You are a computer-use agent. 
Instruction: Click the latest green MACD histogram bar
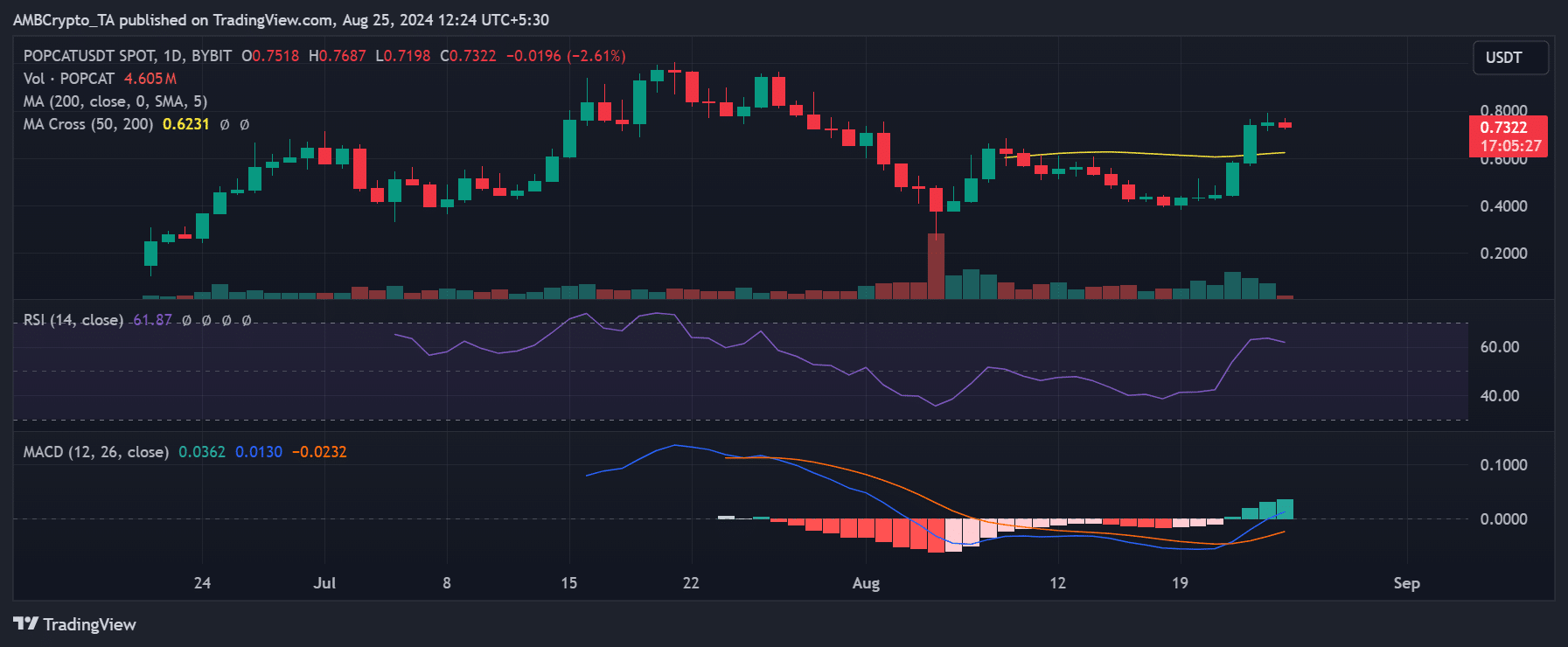[1285, 509]
